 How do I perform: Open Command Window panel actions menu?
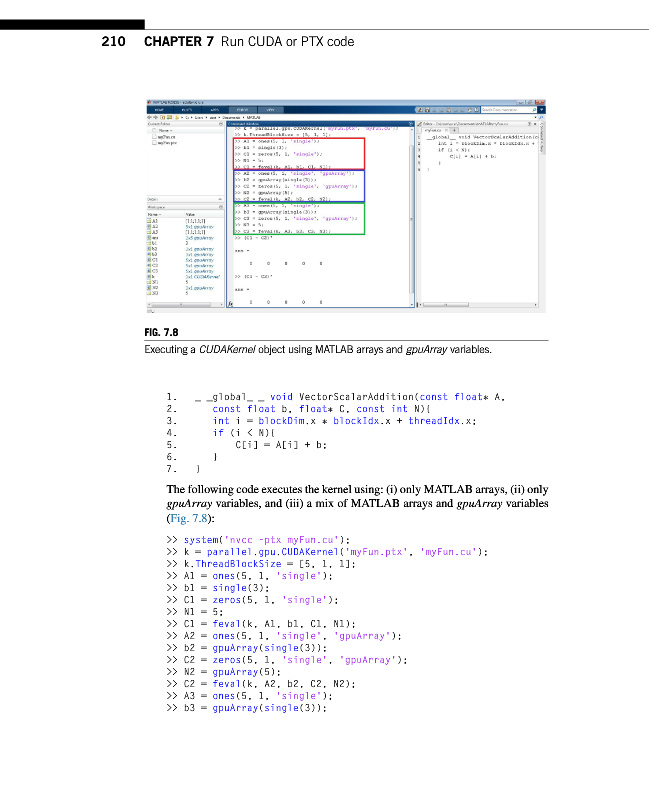click(x=409, y=124)
